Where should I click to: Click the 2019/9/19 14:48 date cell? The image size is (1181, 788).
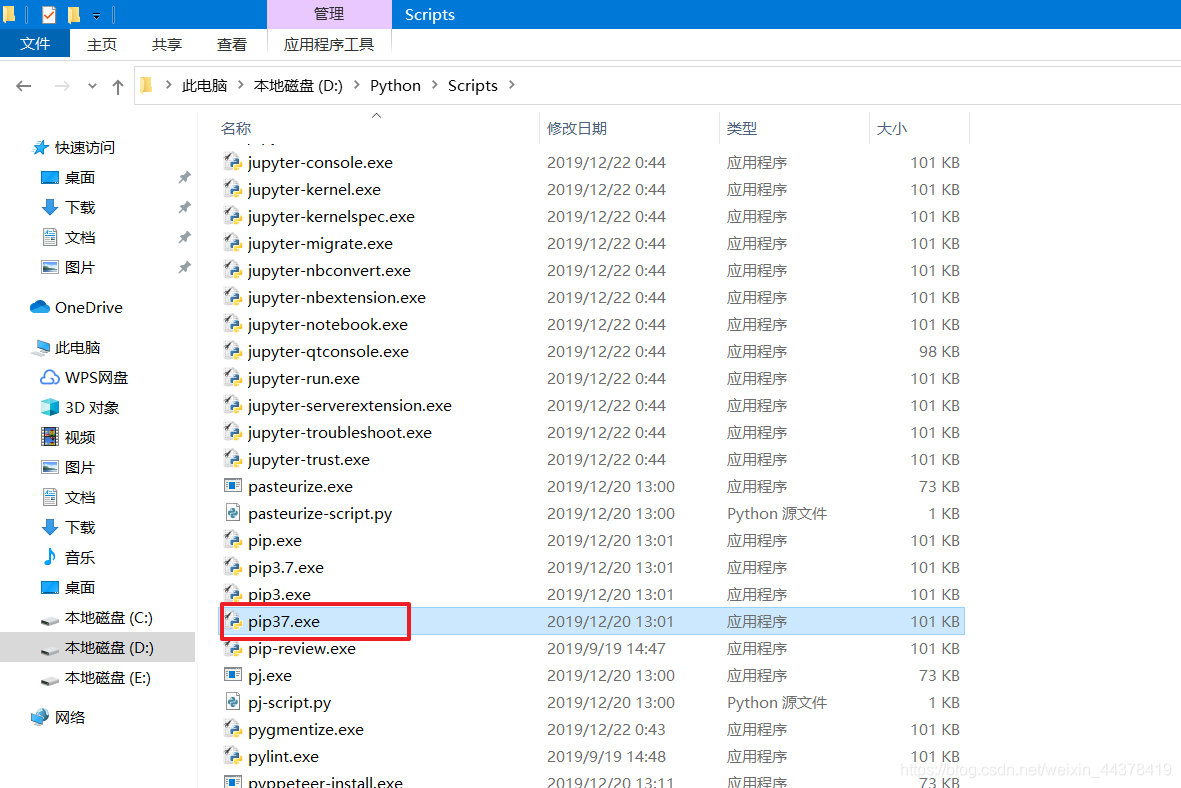pyautogui.click(x=606, y=756)
